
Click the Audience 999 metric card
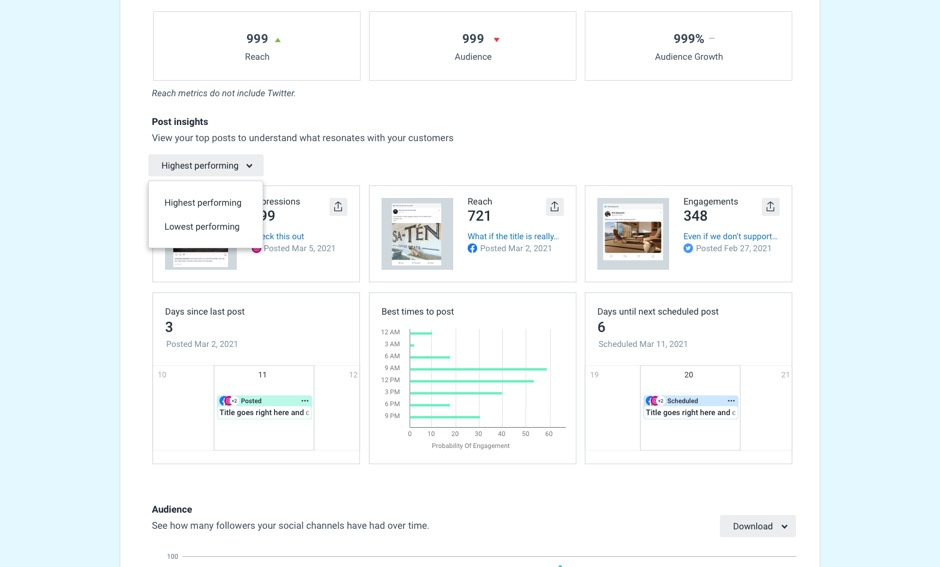pos(472,46)
